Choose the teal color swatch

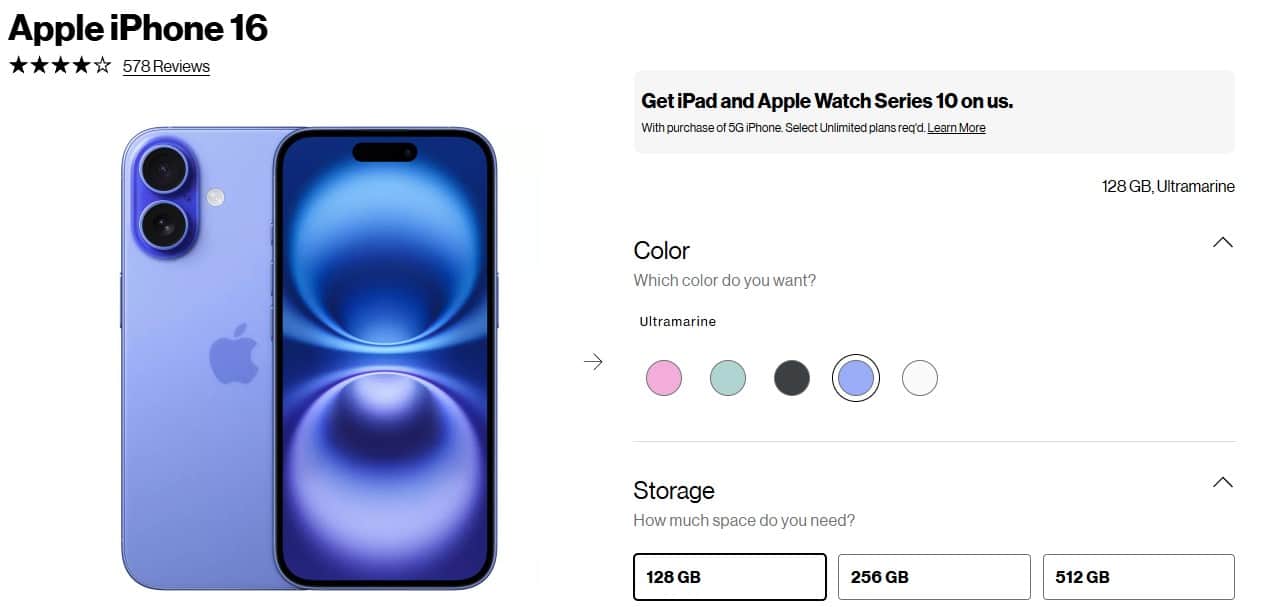(728, 378)
